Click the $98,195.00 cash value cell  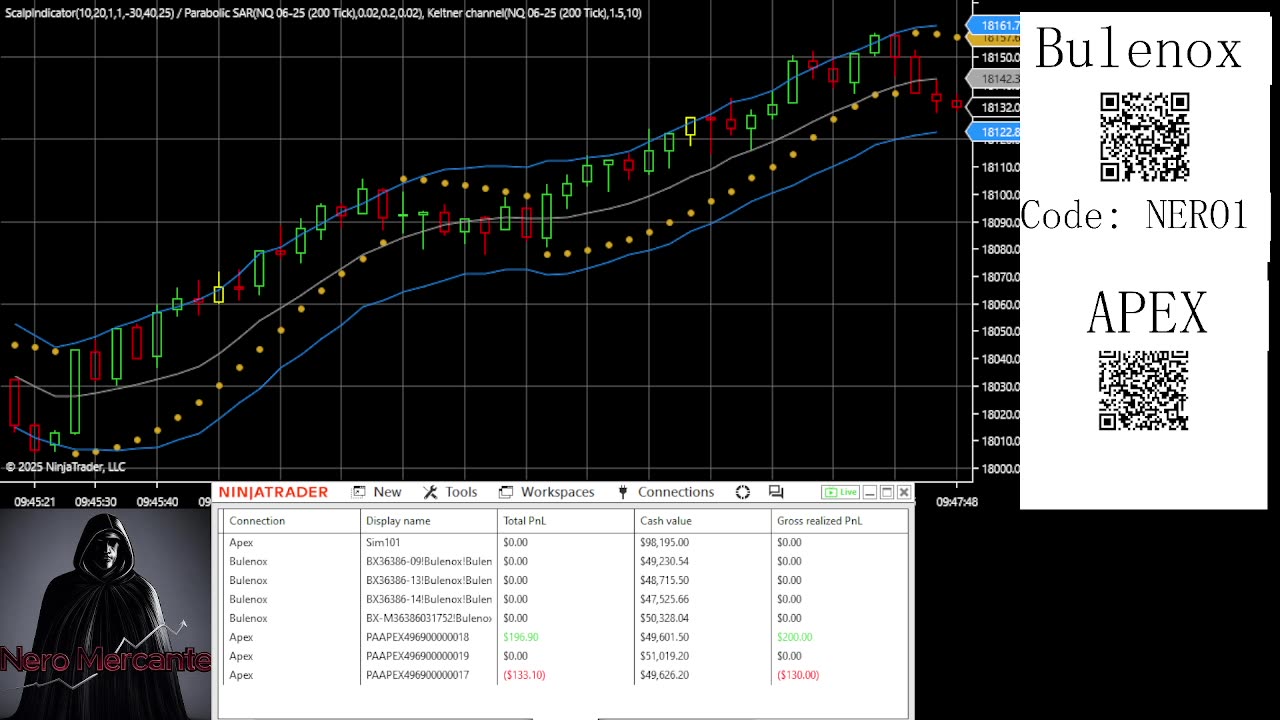[x=664, y=542]
